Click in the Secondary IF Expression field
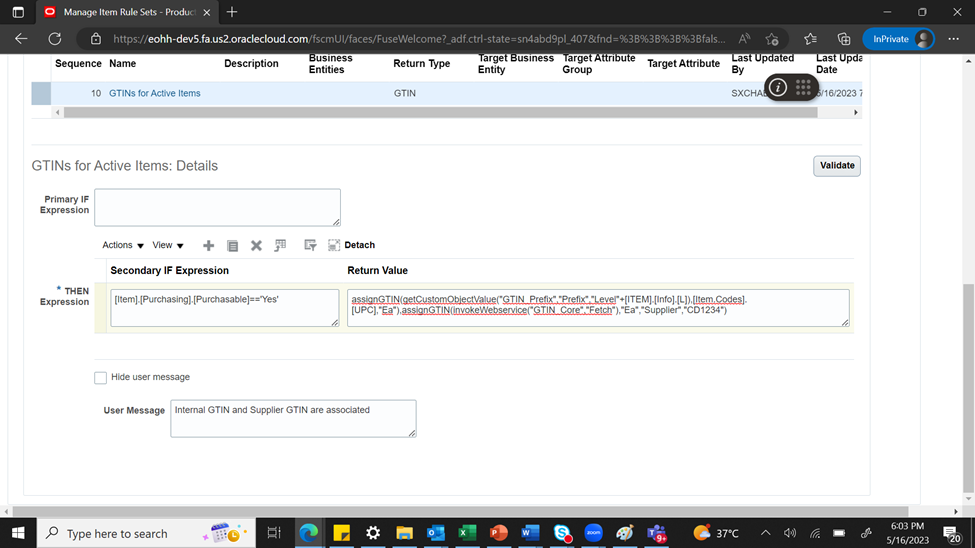This screenshot has width=975, height=548. 224,308
